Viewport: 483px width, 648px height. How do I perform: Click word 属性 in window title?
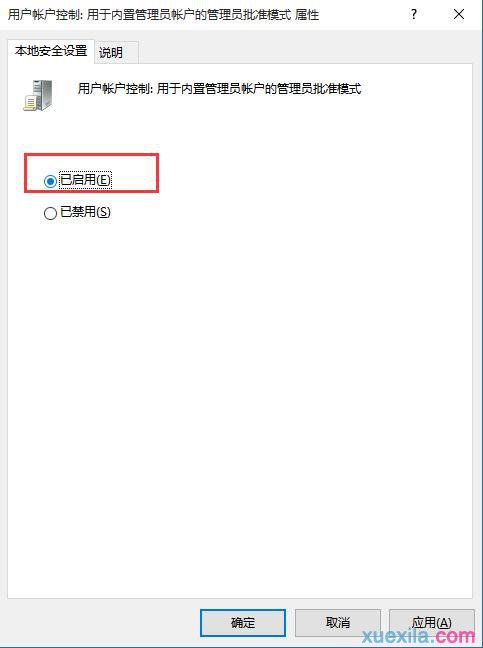[307, 15]
